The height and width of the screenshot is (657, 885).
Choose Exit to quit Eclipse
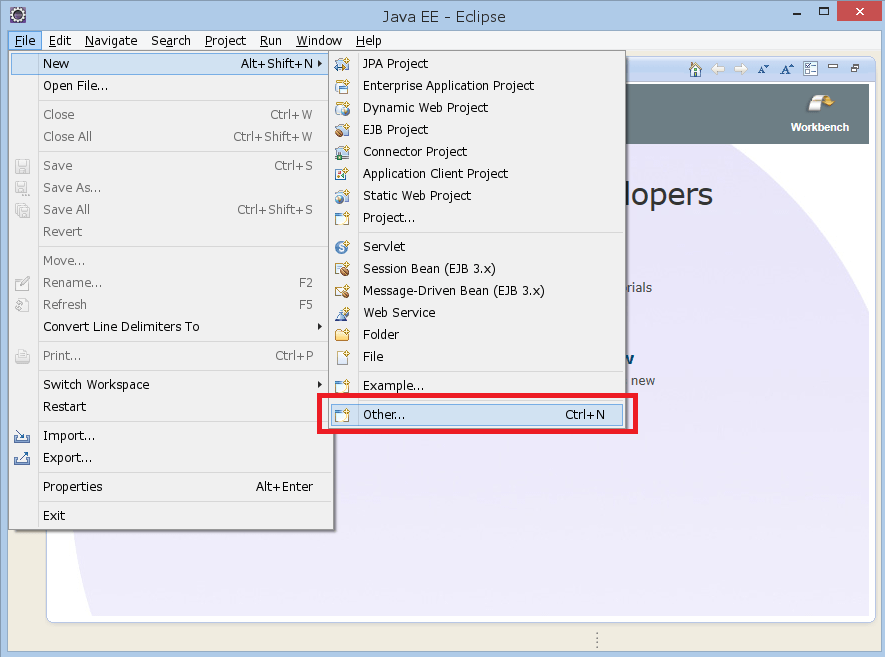pos(169,515)
